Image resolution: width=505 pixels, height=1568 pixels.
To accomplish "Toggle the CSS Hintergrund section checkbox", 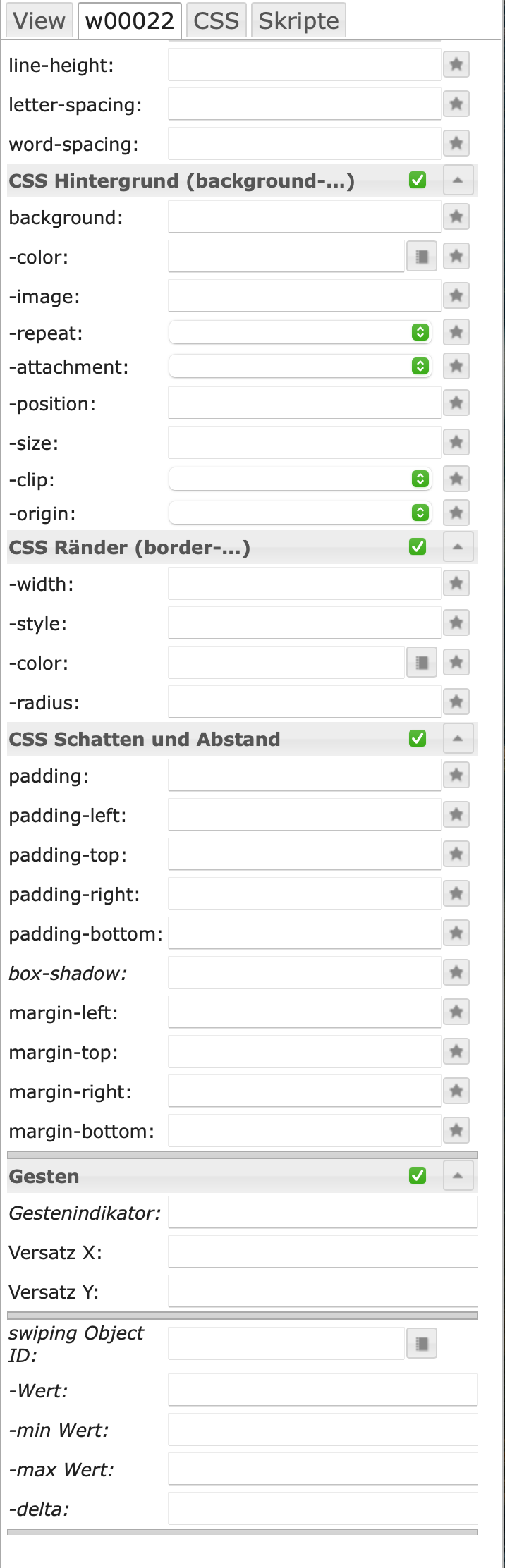I will 418,180.
